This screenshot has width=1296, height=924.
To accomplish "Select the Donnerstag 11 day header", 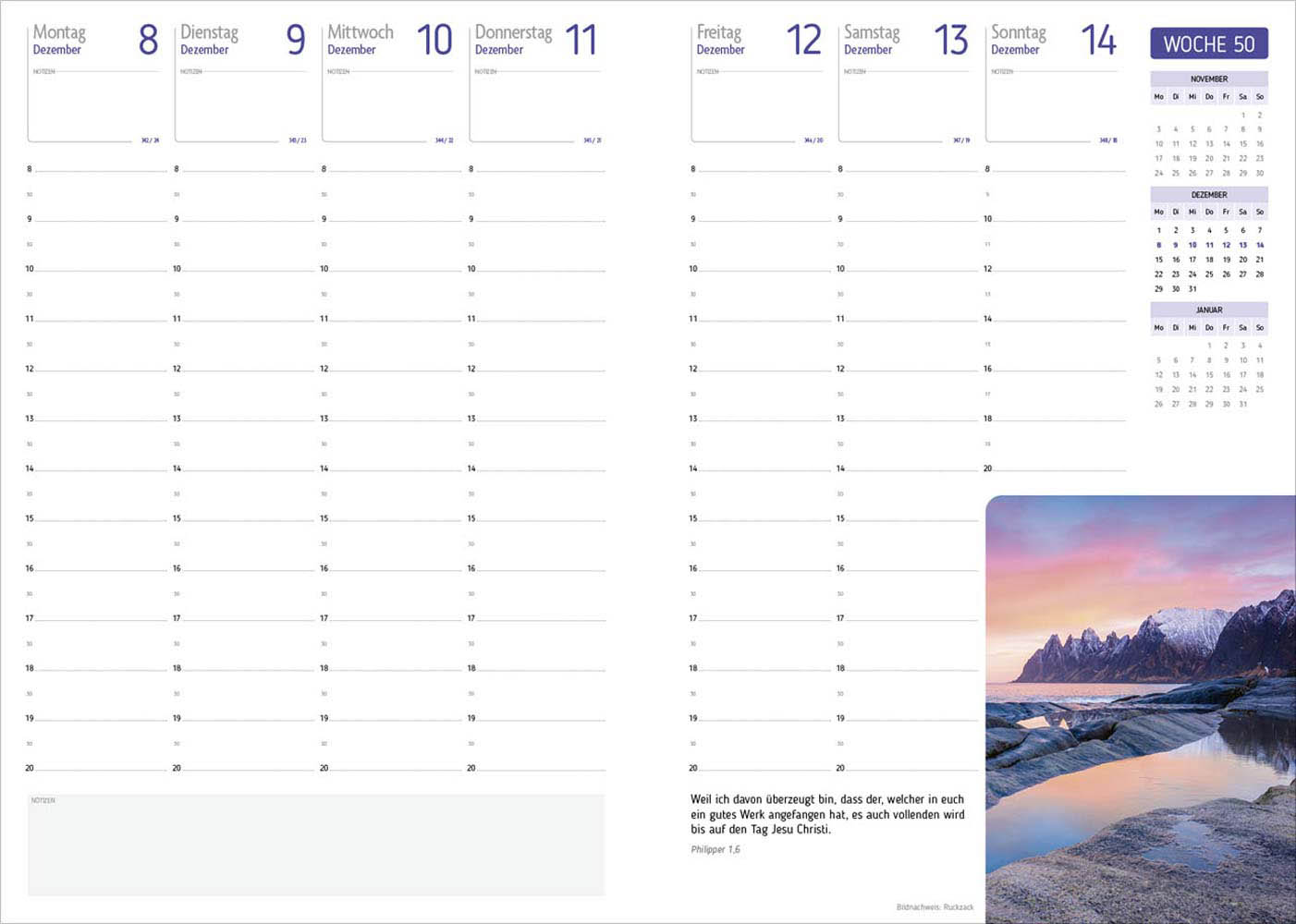I will (x=536, y=40).
